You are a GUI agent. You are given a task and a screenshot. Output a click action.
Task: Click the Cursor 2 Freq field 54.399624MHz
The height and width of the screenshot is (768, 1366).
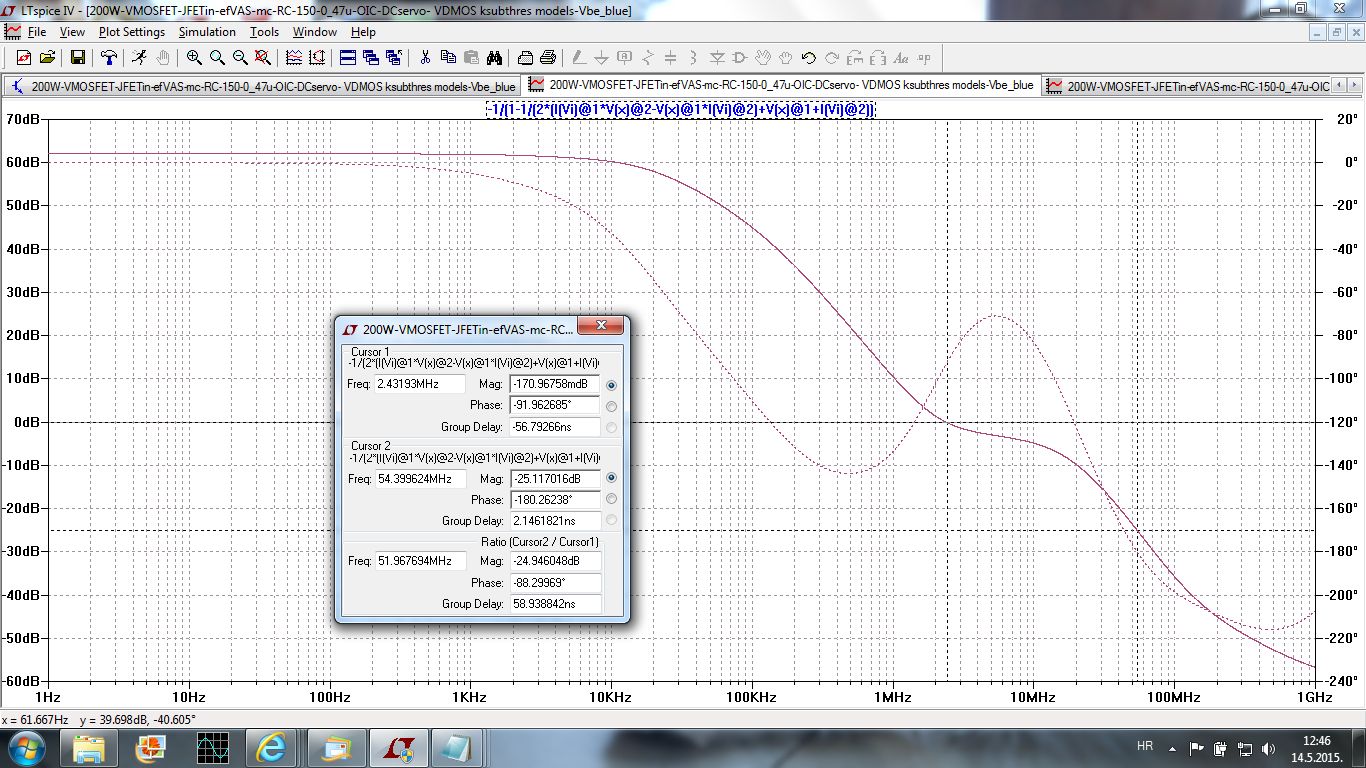[420, 479]
